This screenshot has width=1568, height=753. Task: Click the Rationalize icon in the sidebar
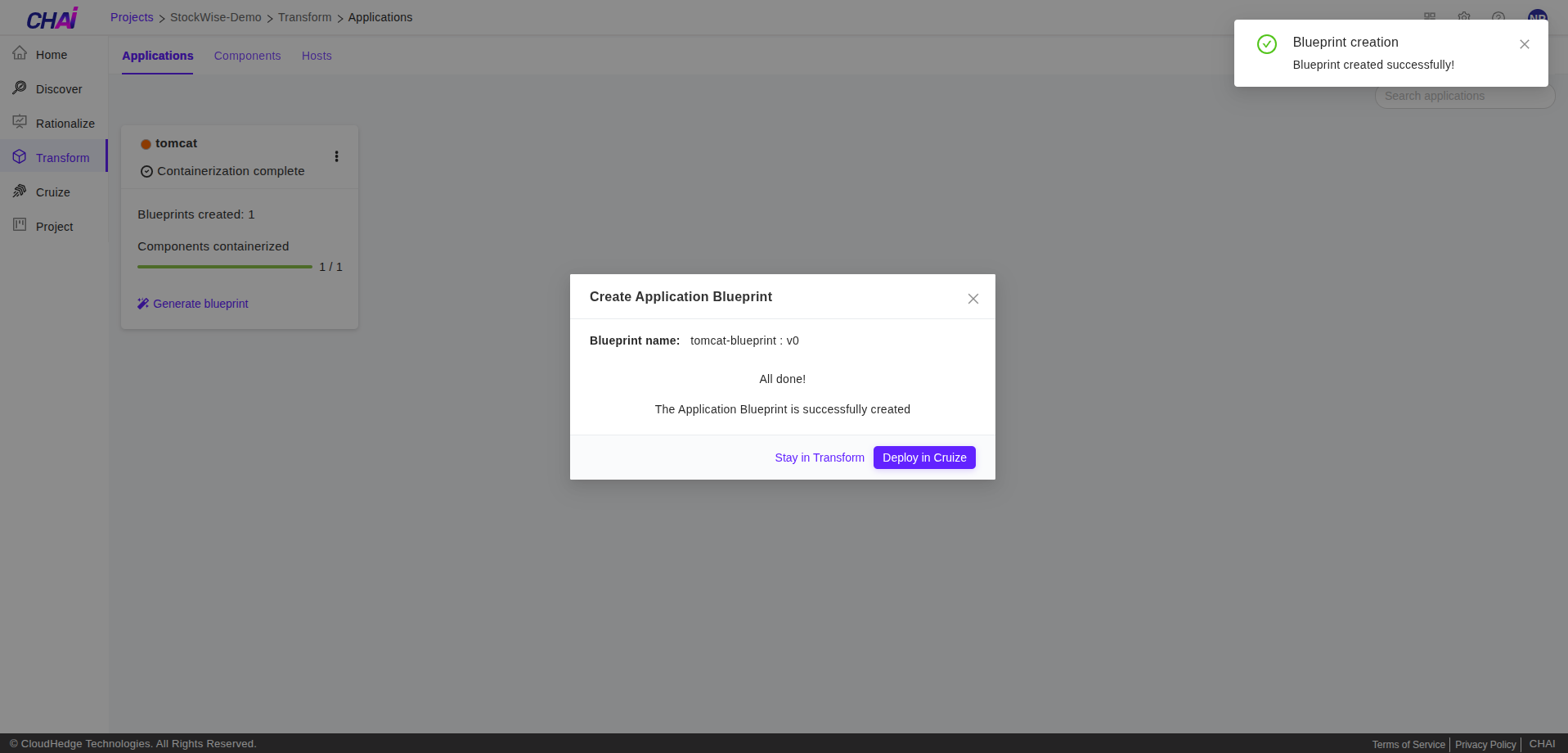pyautogui.click(x=20, y=122)
